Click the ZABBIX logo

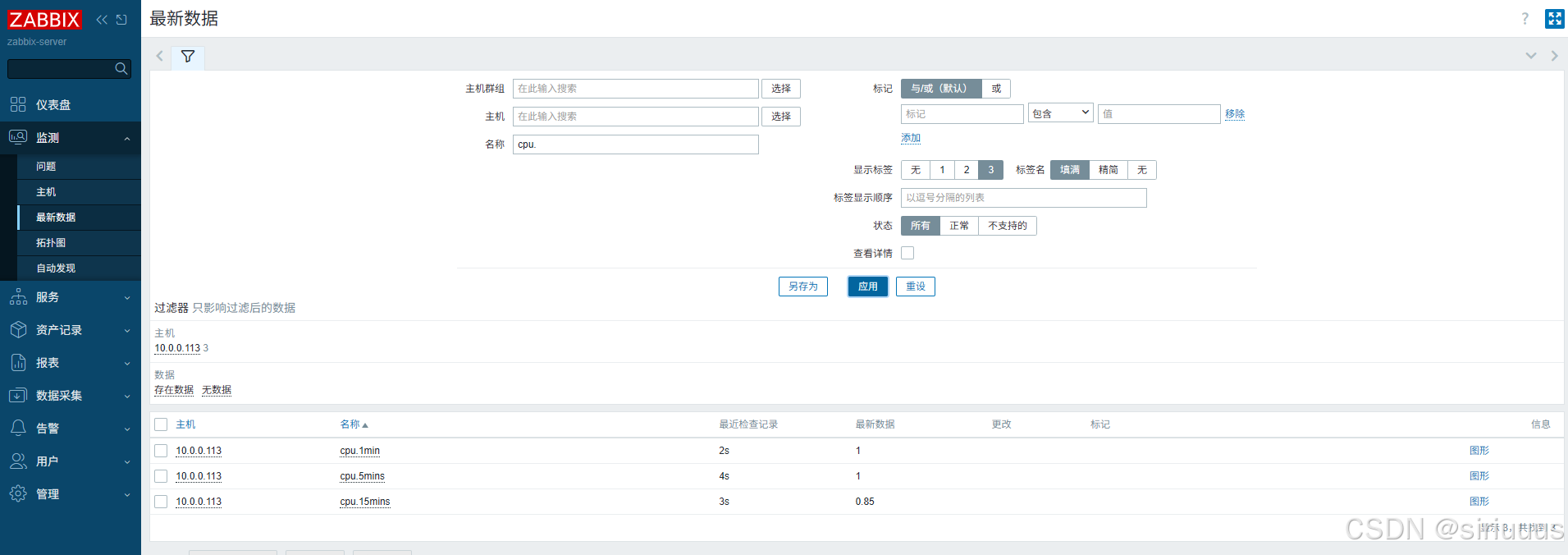tap(44, 19)
